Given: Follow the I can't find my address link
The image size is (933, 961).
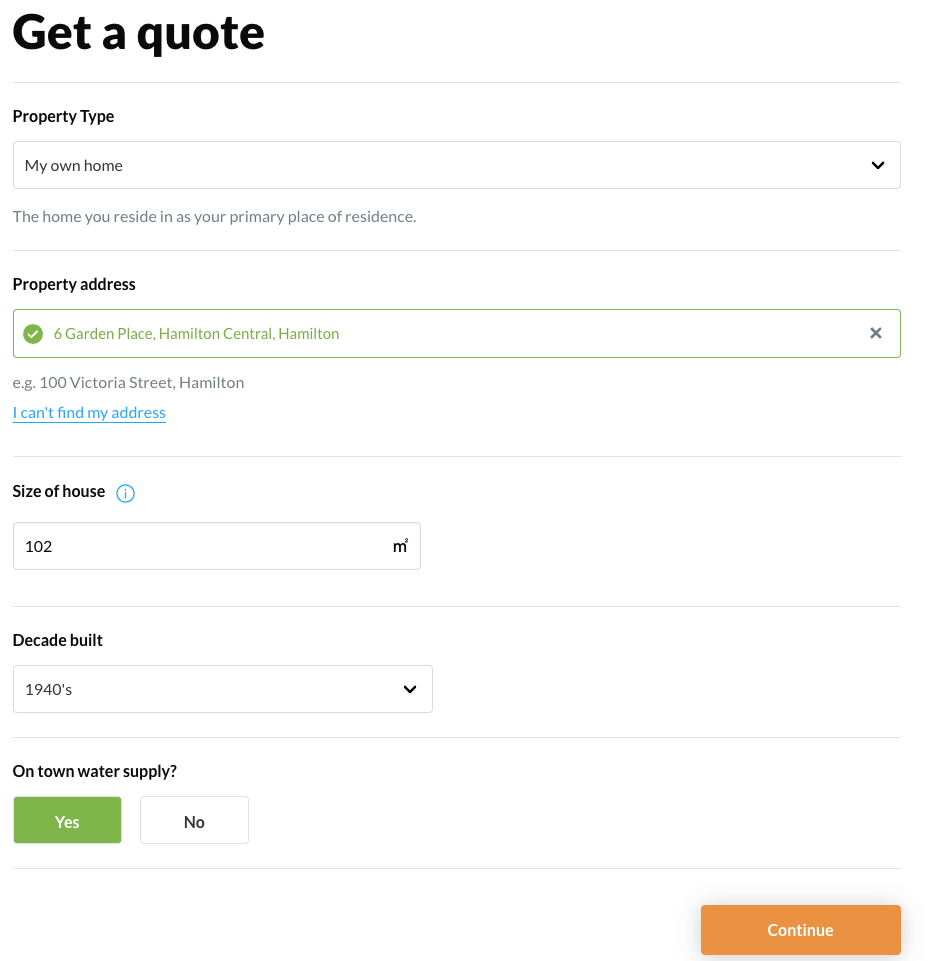Looking at the screenshot, I should pos(89,413).
